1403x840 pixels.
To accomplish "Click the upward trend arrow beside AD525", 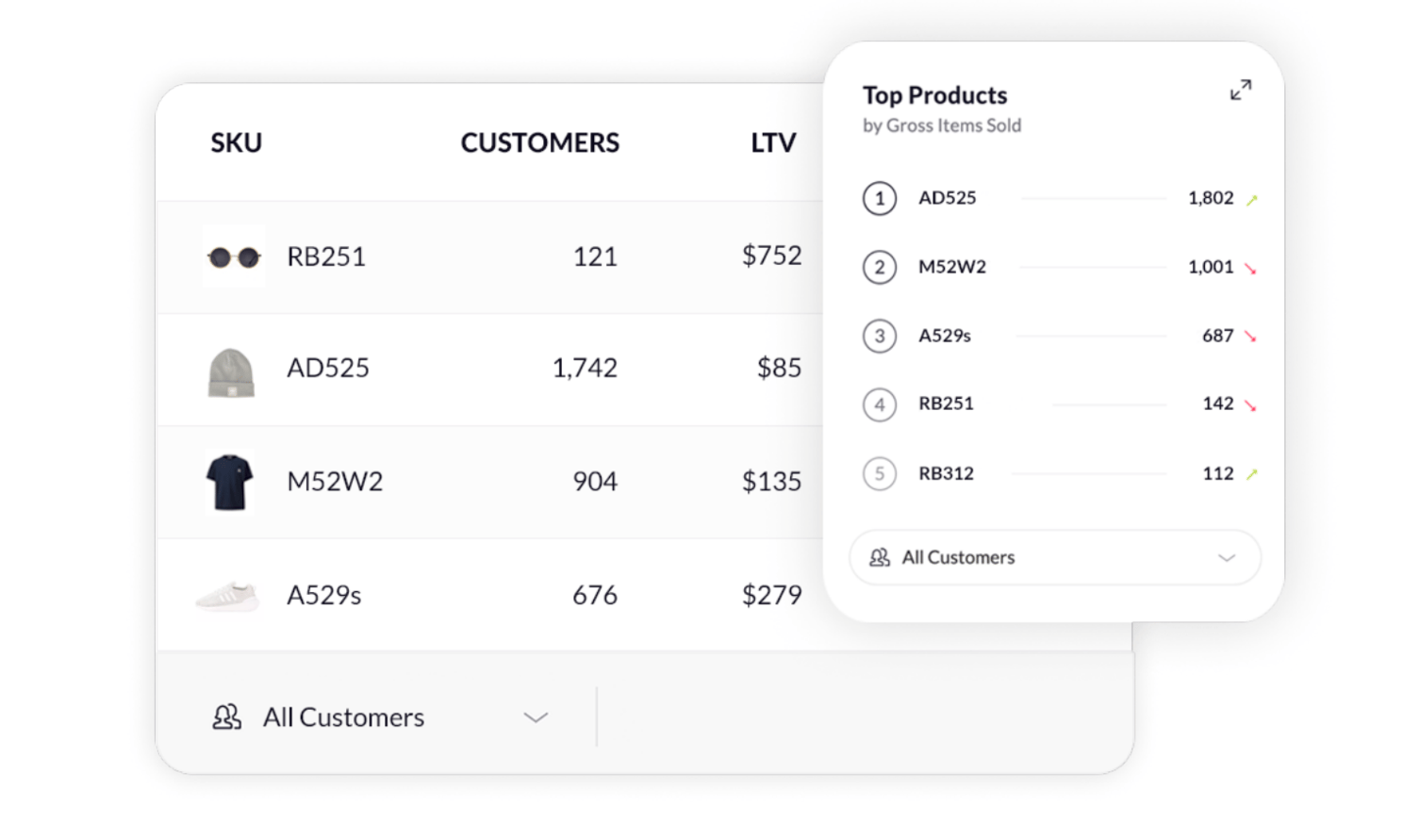I will (x=1251, y=200).
